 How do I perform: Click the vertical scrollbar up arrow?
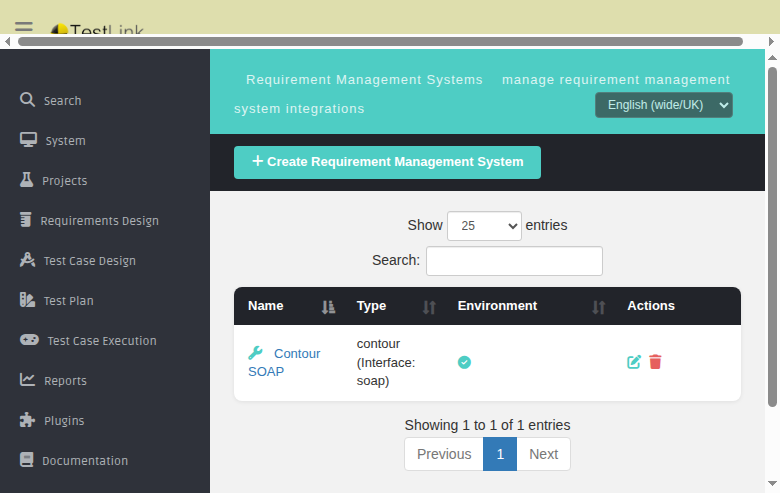pyautogui.click(x=772, y=58)
